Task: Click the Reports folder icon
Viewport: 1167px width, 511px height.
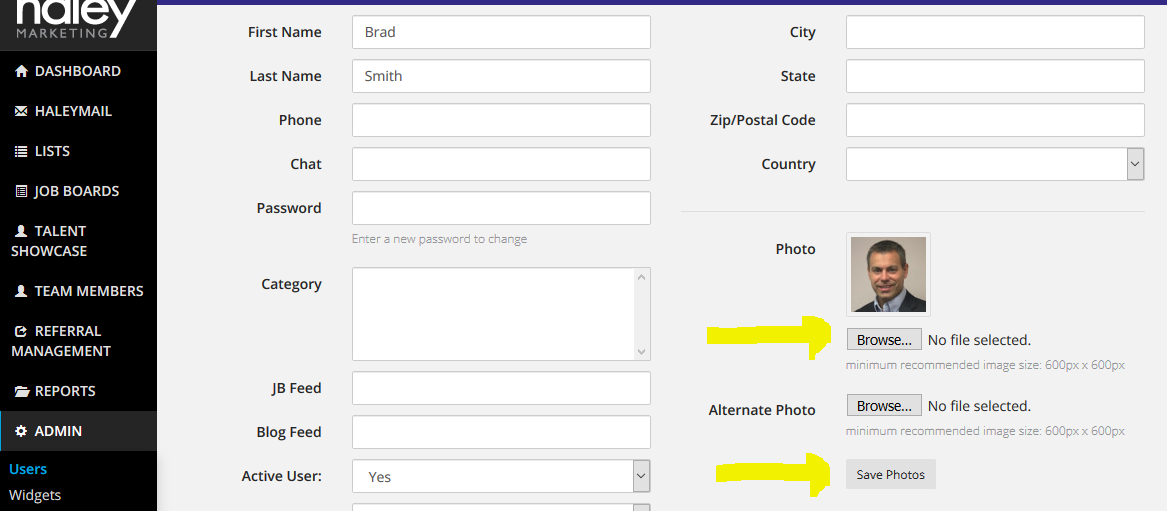Action: [21, 391]
